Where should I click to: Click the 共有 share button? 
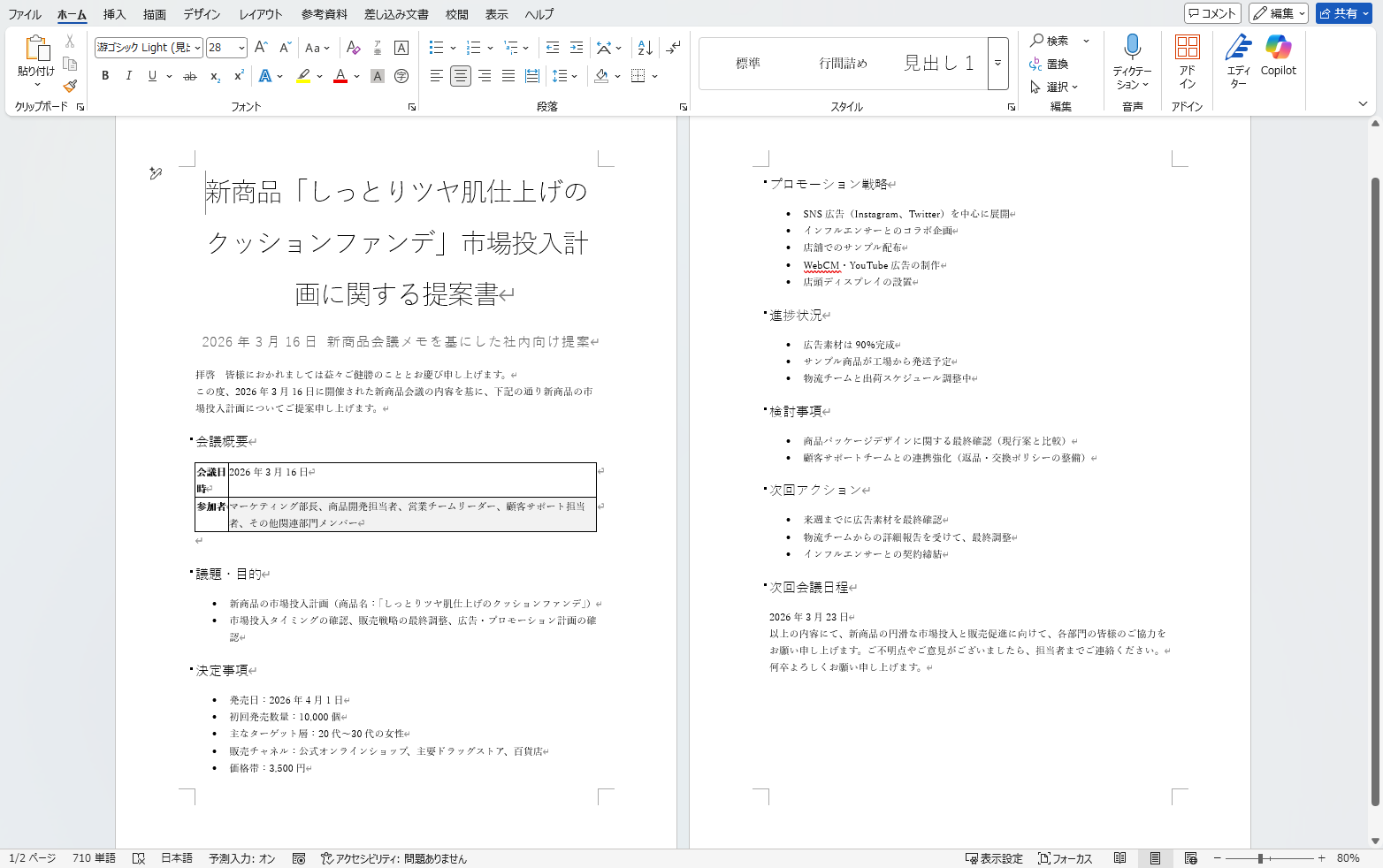point(1342,13)
